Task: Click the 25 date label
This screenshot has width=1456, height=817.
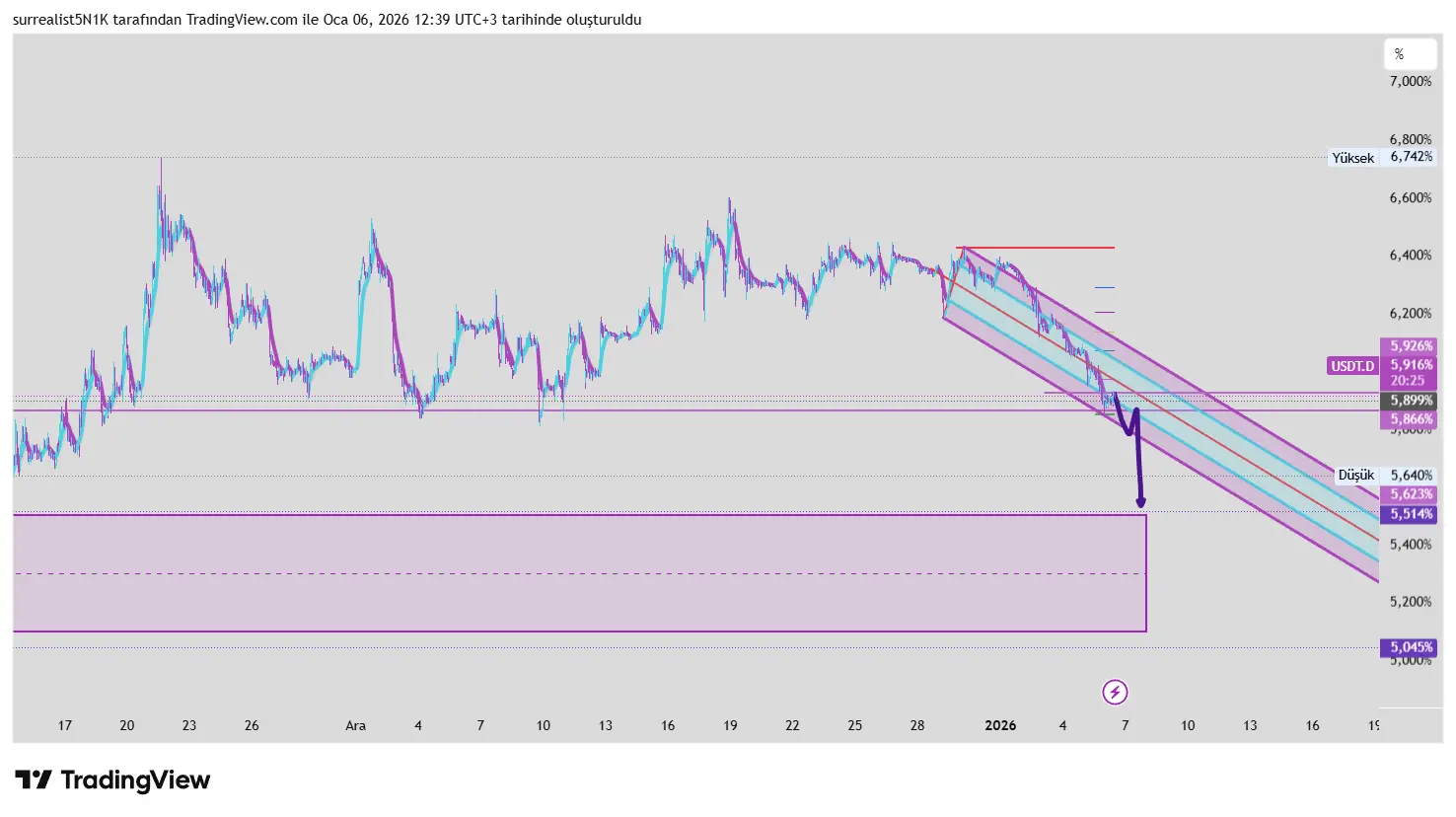Action: [x=855, y=726]
